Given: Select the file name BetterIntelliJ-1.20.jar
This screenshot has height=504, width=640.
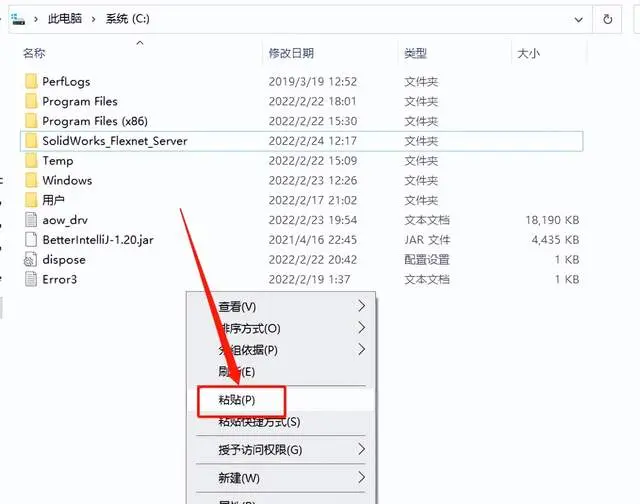Looking at the screenshot, I should click(x=98, y=240).
